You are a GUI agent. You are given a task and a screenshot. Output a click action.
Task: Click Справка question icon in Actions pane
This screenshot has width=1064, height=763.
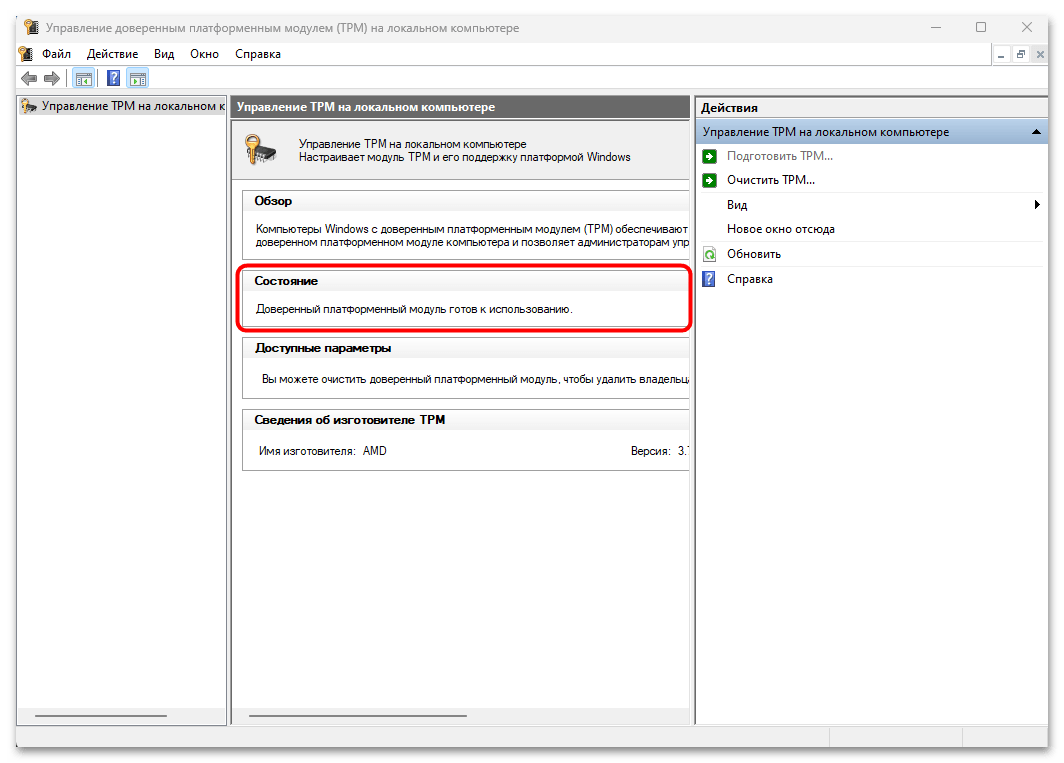[x=710, y=279]
